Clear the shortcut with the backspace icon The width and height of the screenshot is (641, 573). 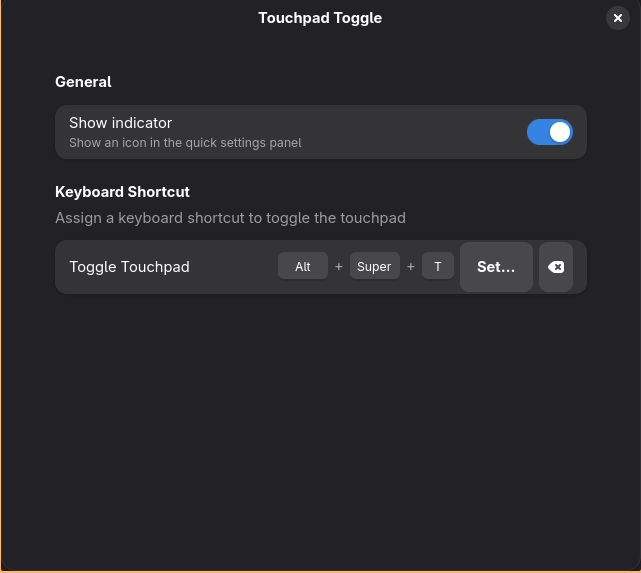(556, 267)
